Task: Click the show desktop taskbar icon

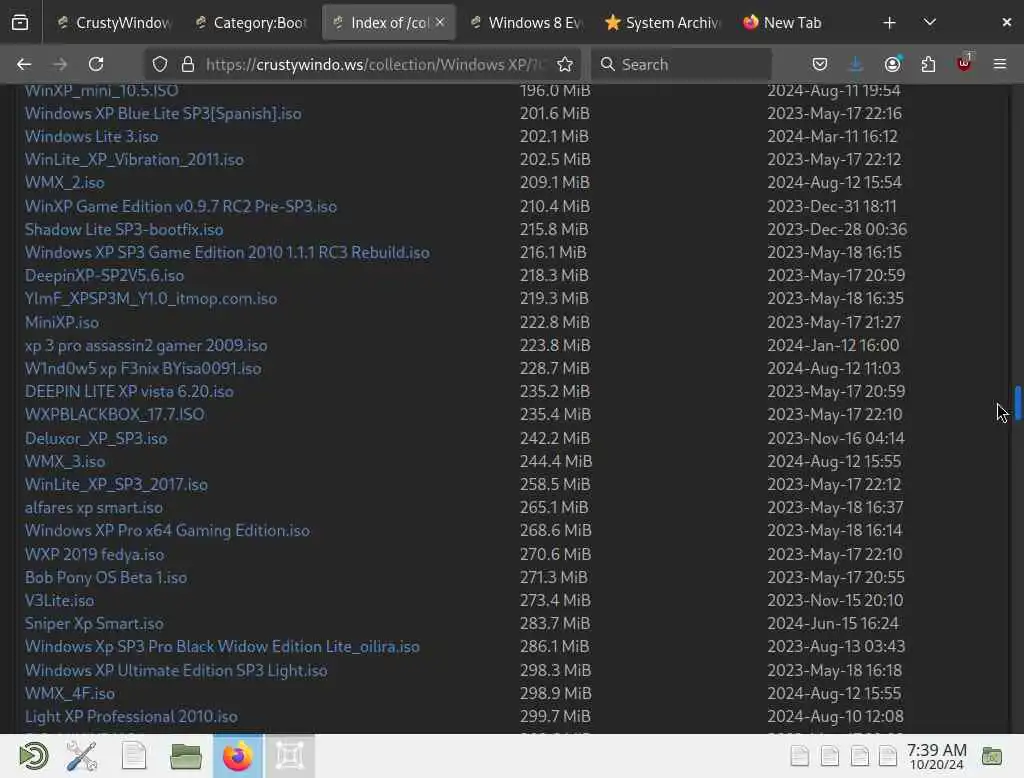Action: point(290,756)
